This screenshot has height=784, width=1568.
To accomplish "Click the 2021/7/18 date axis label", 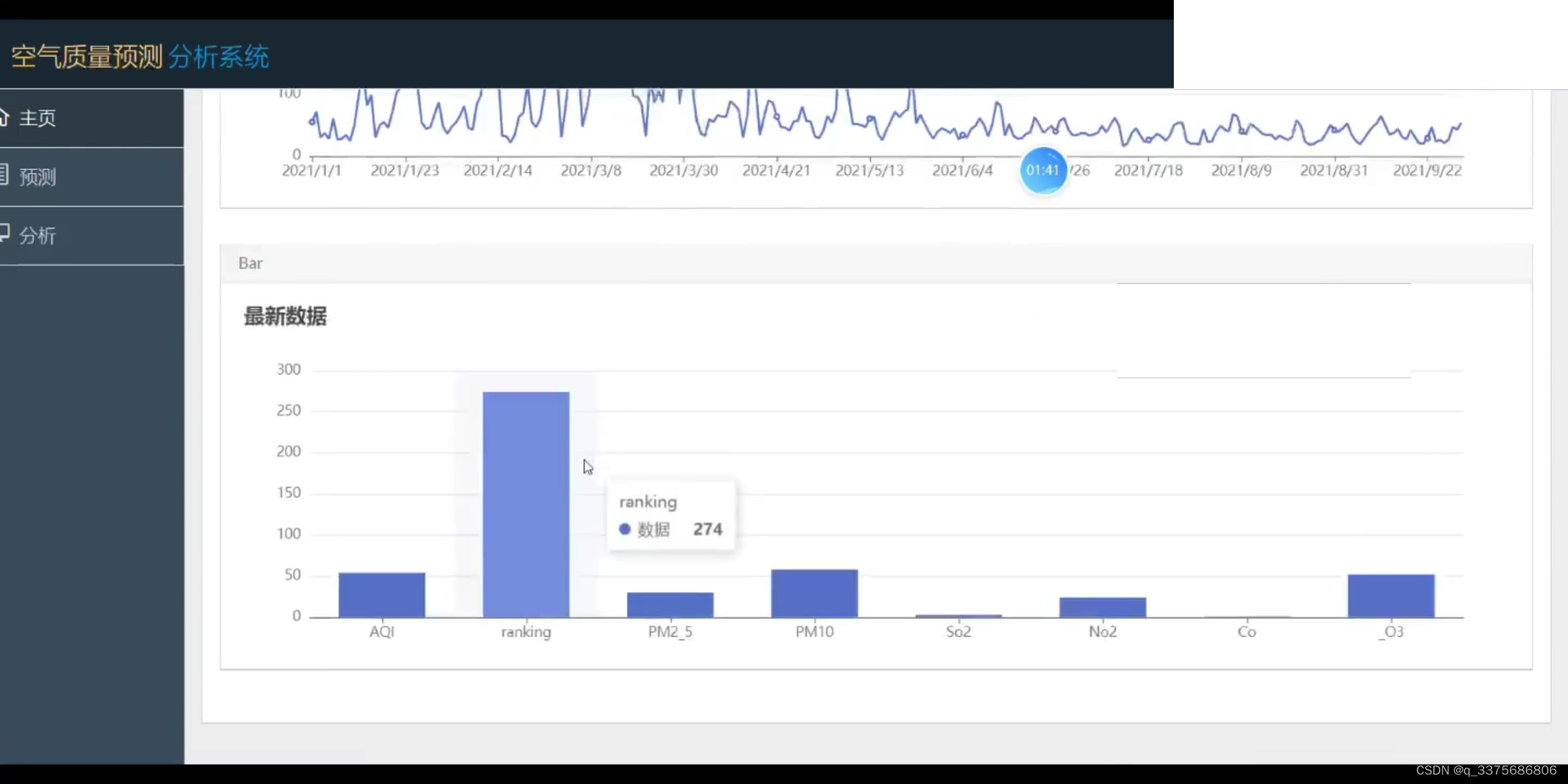I will coord(1148,171).
